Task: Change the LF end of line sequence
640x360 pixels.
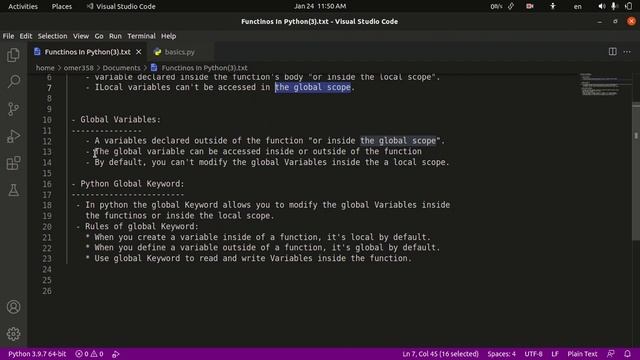Action: 555,354
